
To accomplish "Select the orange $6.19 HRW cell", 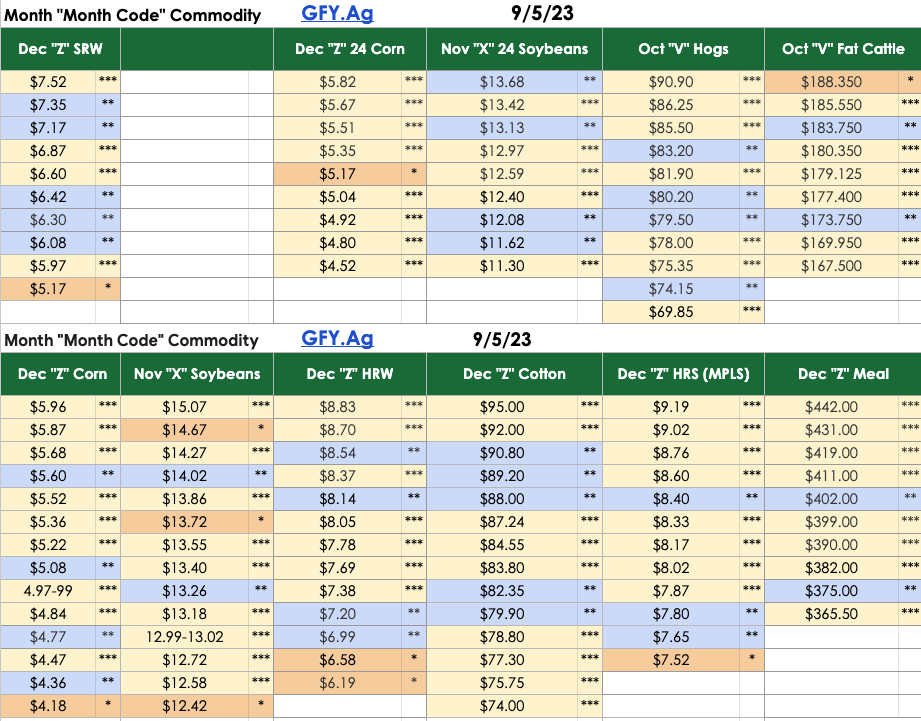I will point(337,683).
